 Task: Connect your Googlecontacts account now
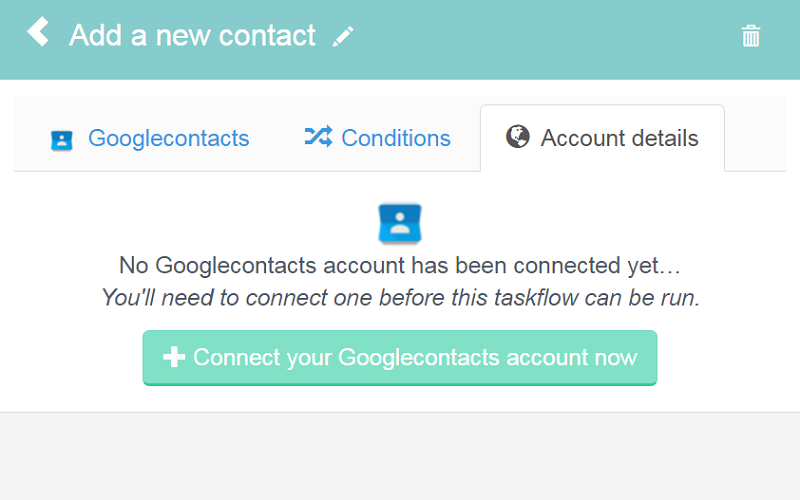point(400,358)
